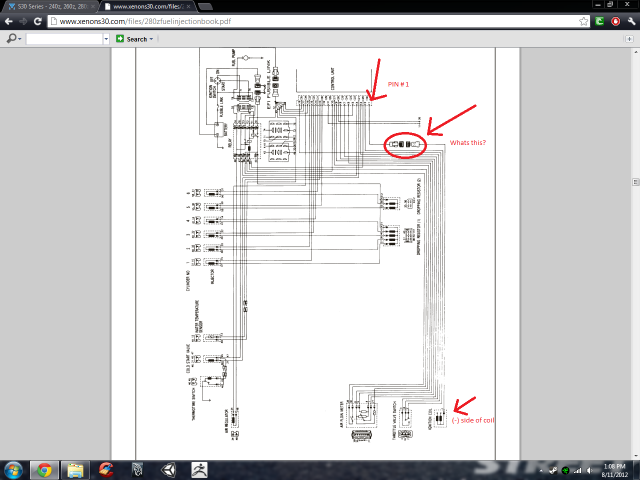The height and width of the screenshot is (480, 640).
Task: Open the Windows Start menu
Action: pyautogui.click(x=13, y=469)
